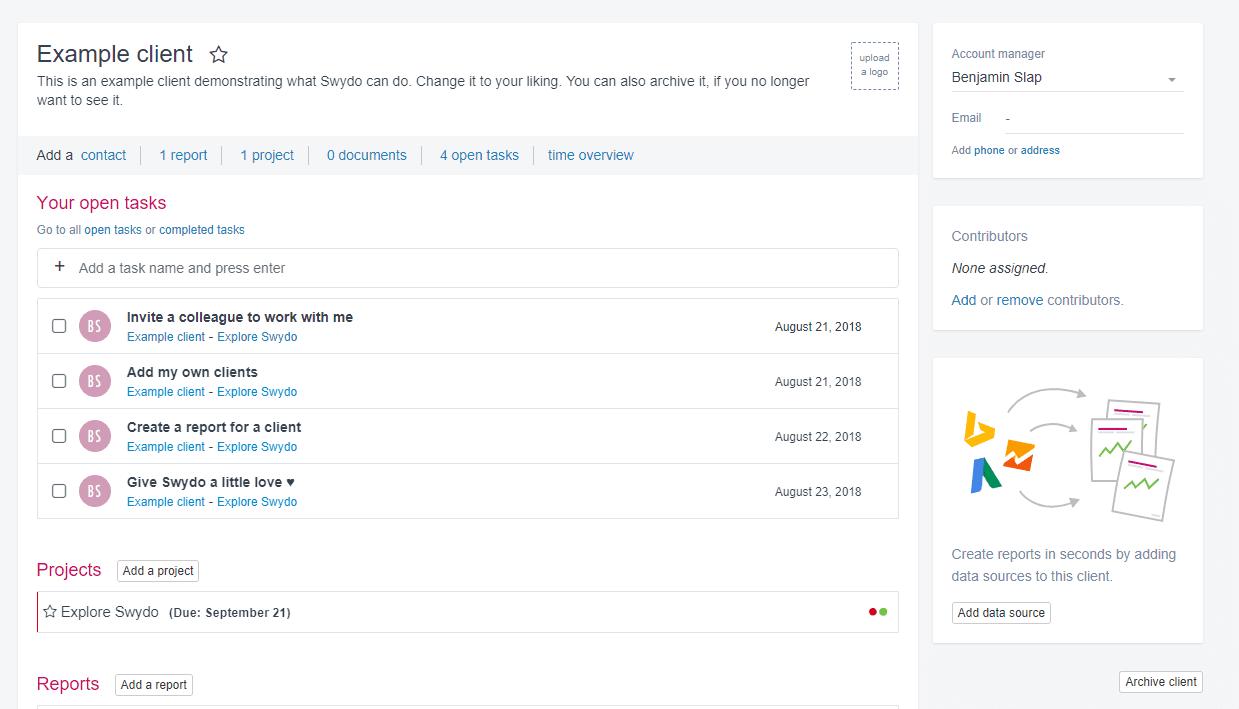Open the 0 documents tab
Viewport: 1239px width, 709px height.
(367, 155)
